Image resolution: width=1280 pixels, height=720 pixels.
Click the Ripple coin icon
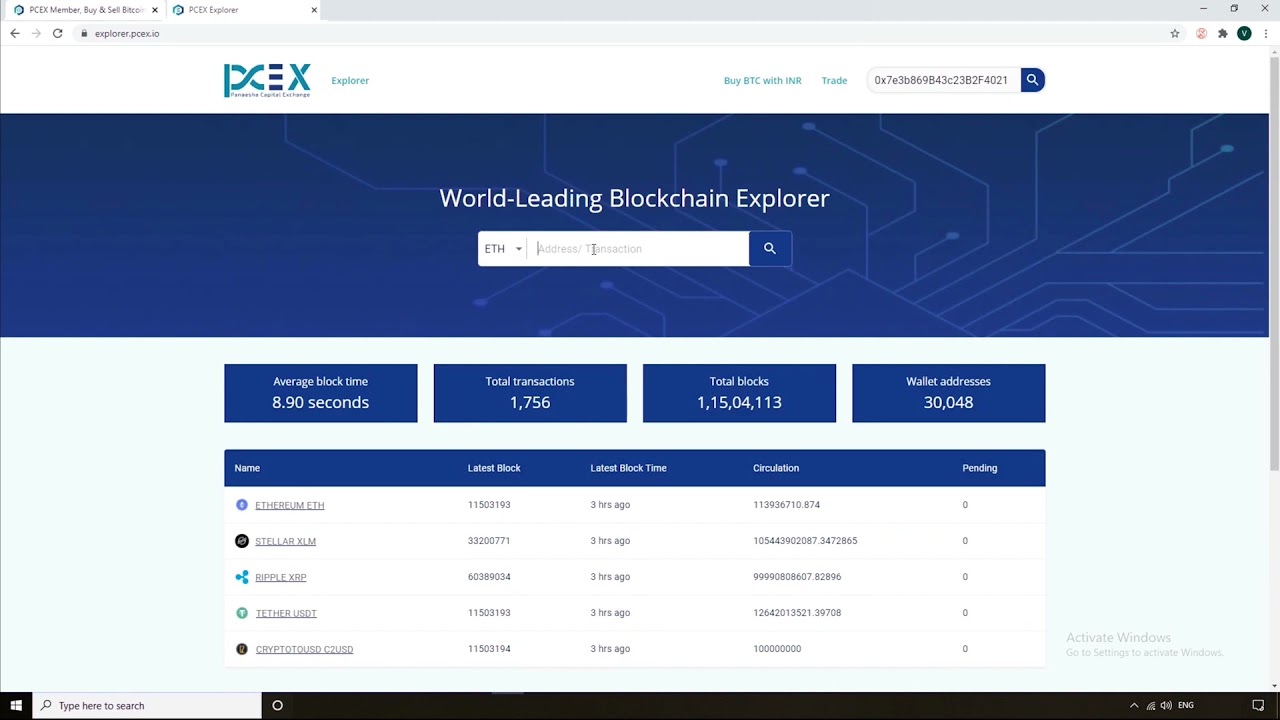coord(241,577)
